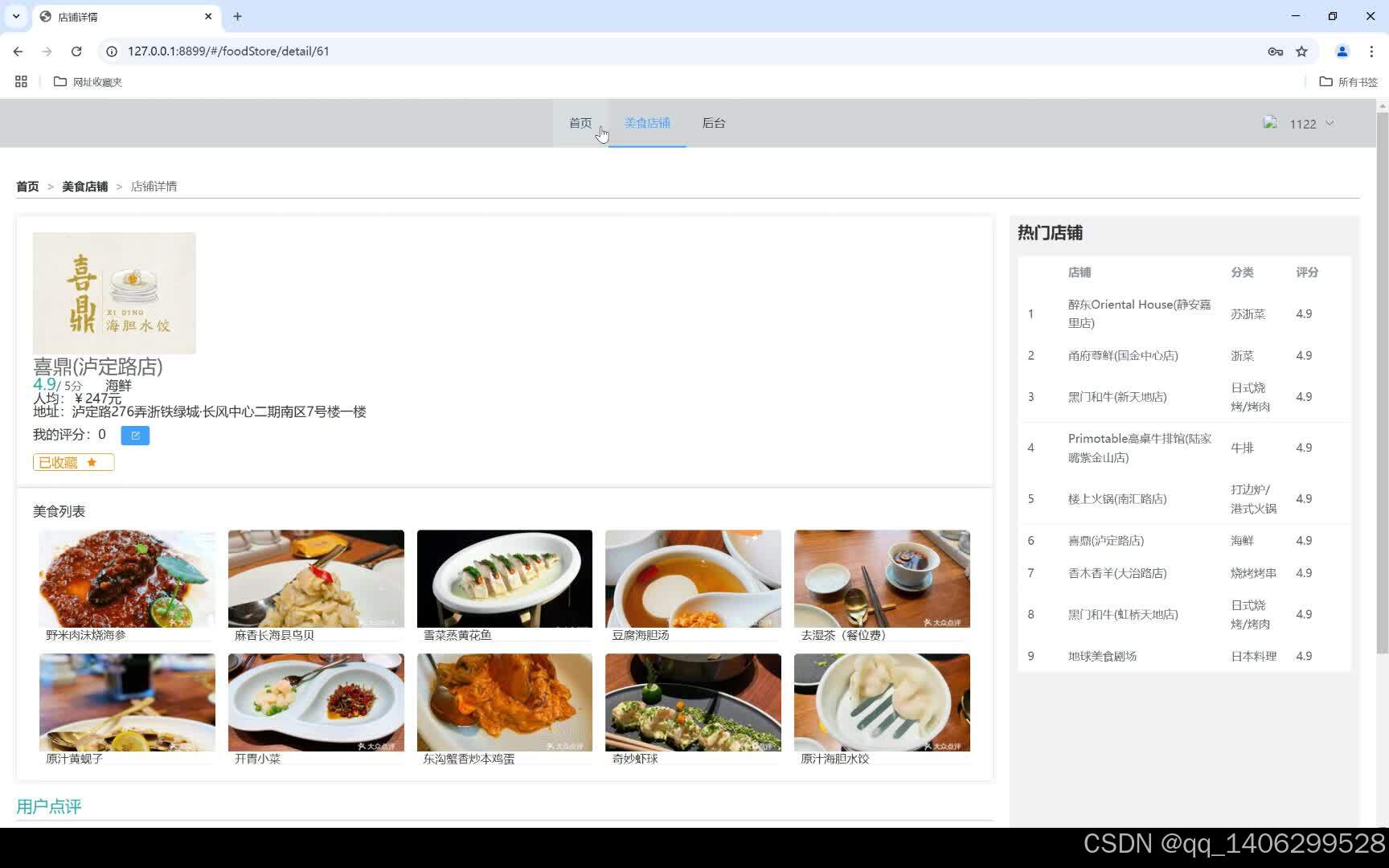Click the 美食店铺 breadcrumb link

[84, 186]
